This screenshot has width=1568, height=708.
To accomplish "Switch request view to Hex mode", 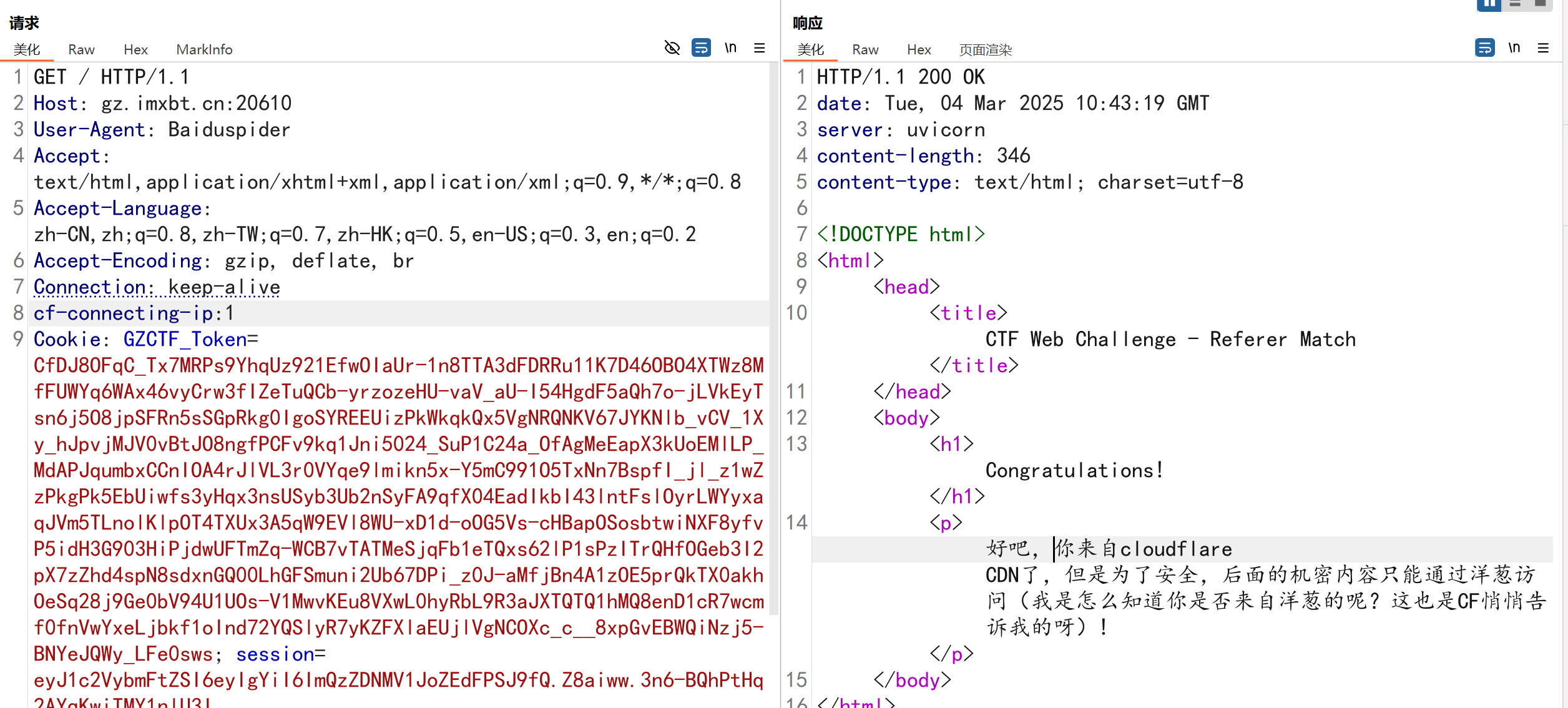I will click(x=136, y=49).
